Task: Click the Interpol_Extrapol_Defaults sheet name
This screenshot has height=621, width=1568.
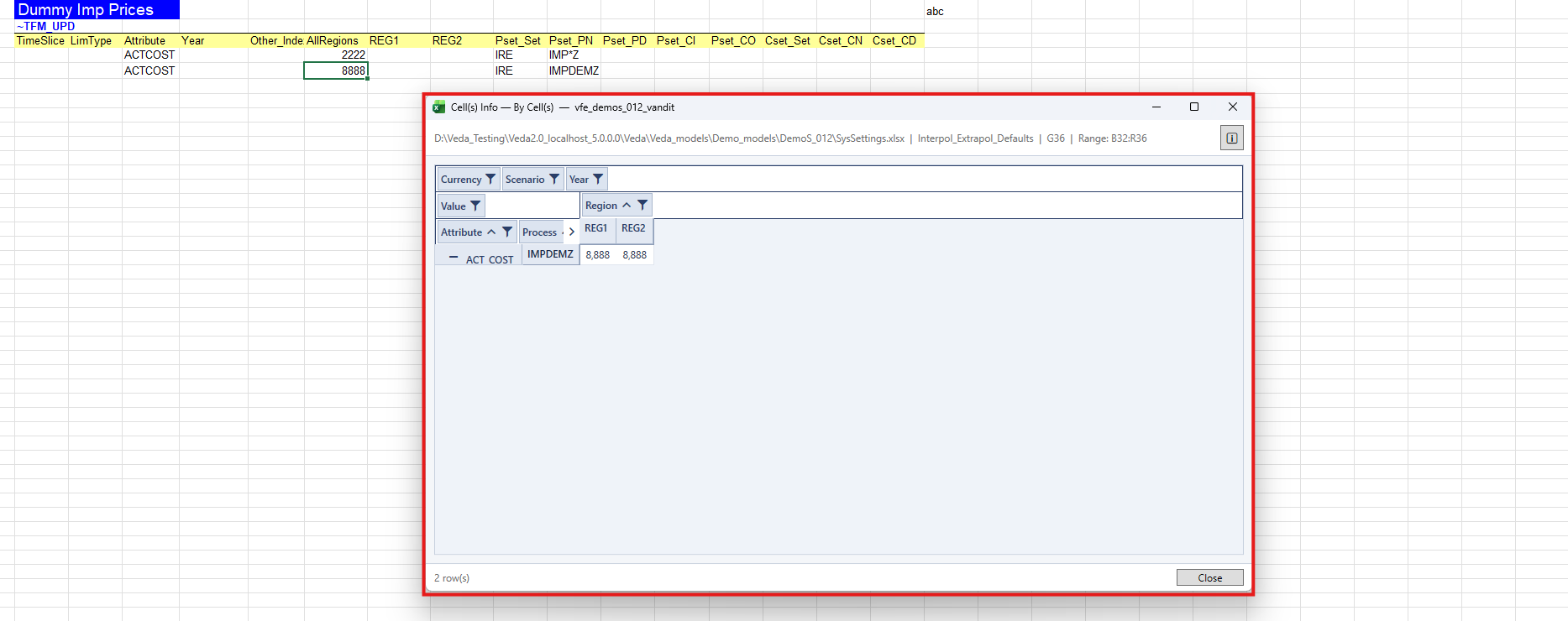Action: (975, 138)
